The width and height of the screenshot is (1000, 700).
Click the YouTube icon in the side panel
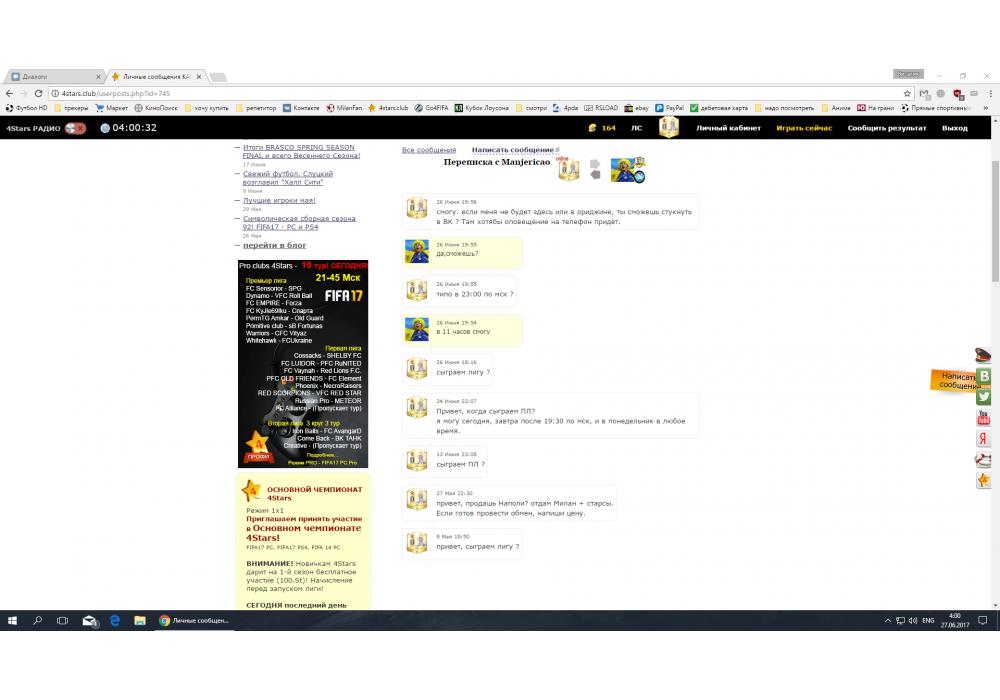[x=984, y=418]
